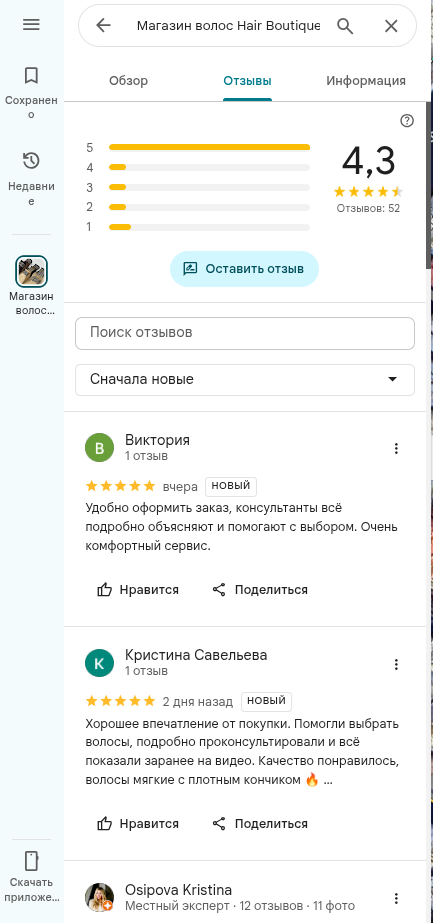Like Виктория's review
This screenshot has width=433, height=923.
tap(138, 590)
